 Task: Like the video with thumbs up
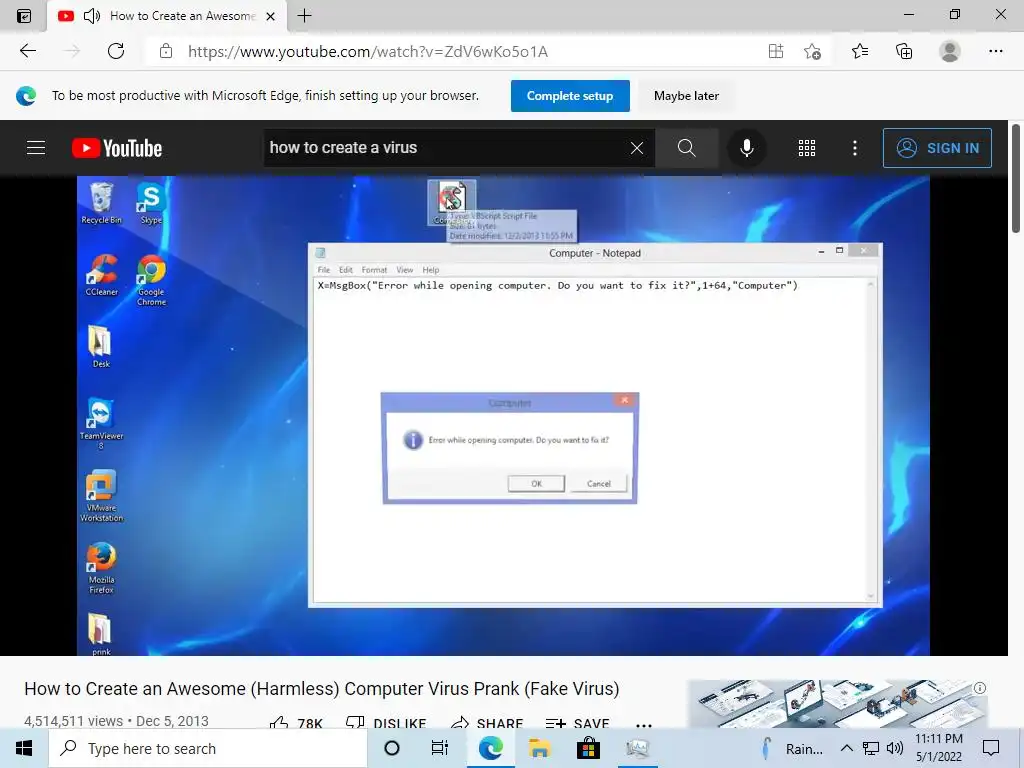point(295,722)
